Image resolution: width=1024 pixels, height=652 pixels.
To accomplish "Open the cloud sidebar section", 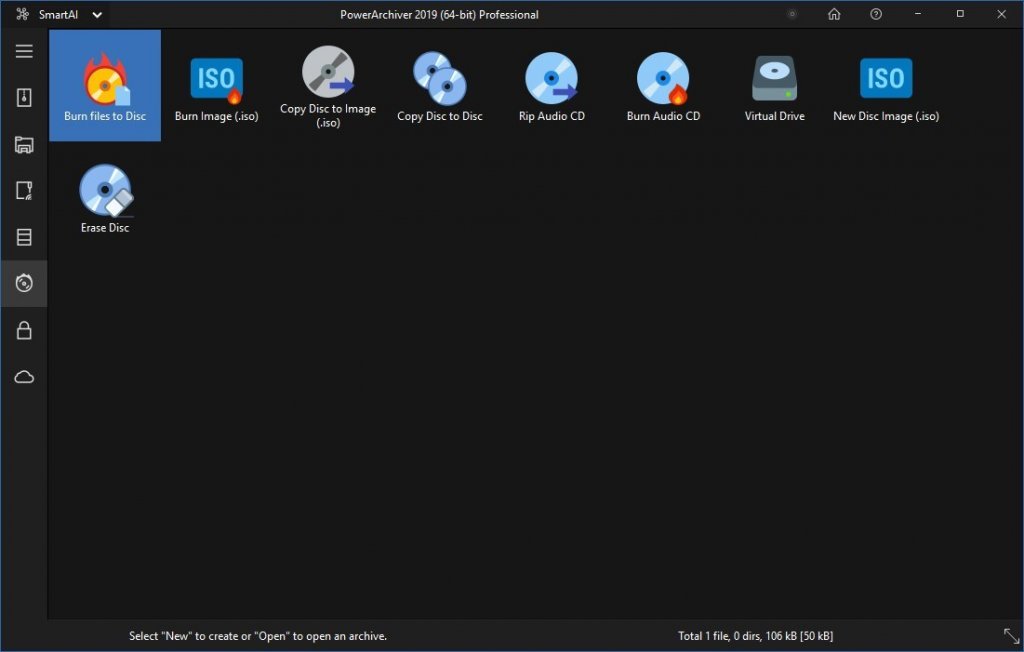I will point(24,377).
